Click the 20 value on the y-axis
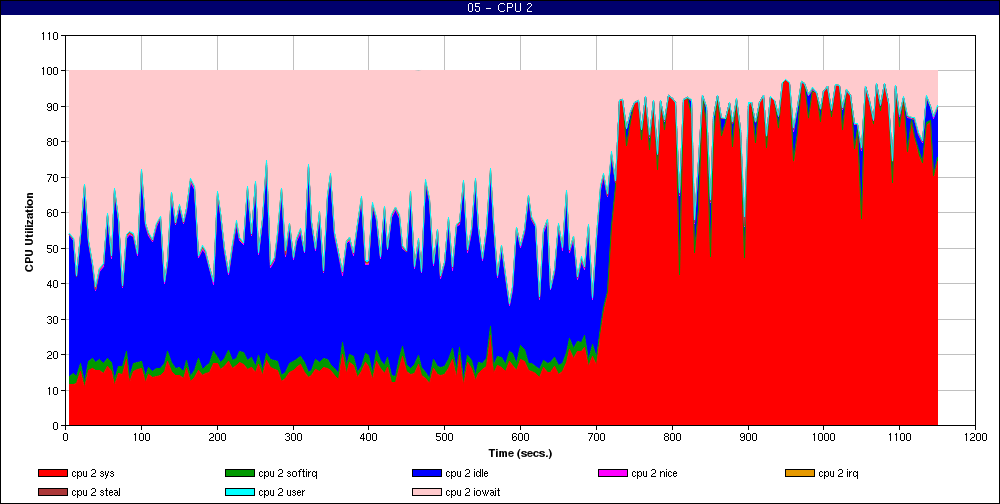 (53, 355)
